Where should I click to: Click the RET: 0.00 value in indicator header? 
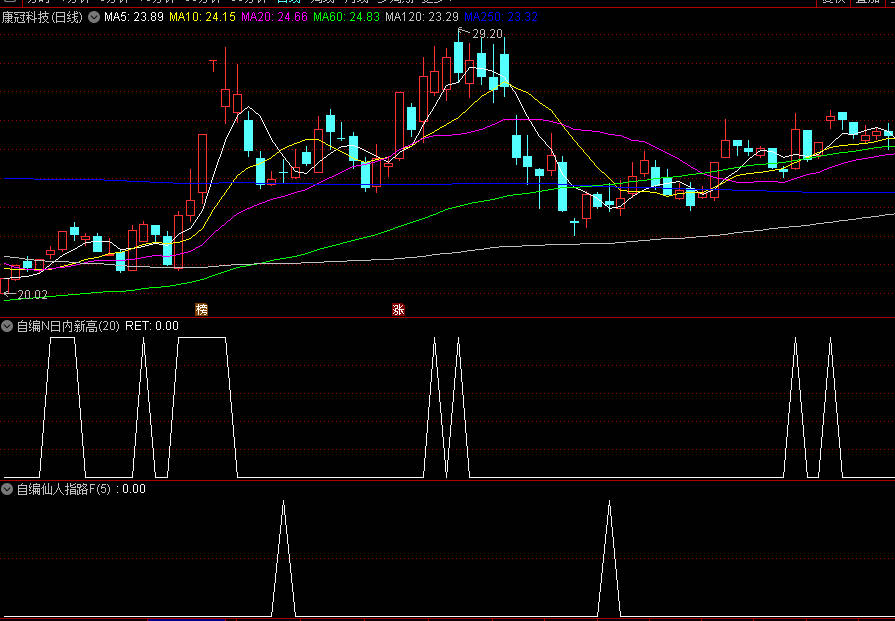tap(152, 326)
